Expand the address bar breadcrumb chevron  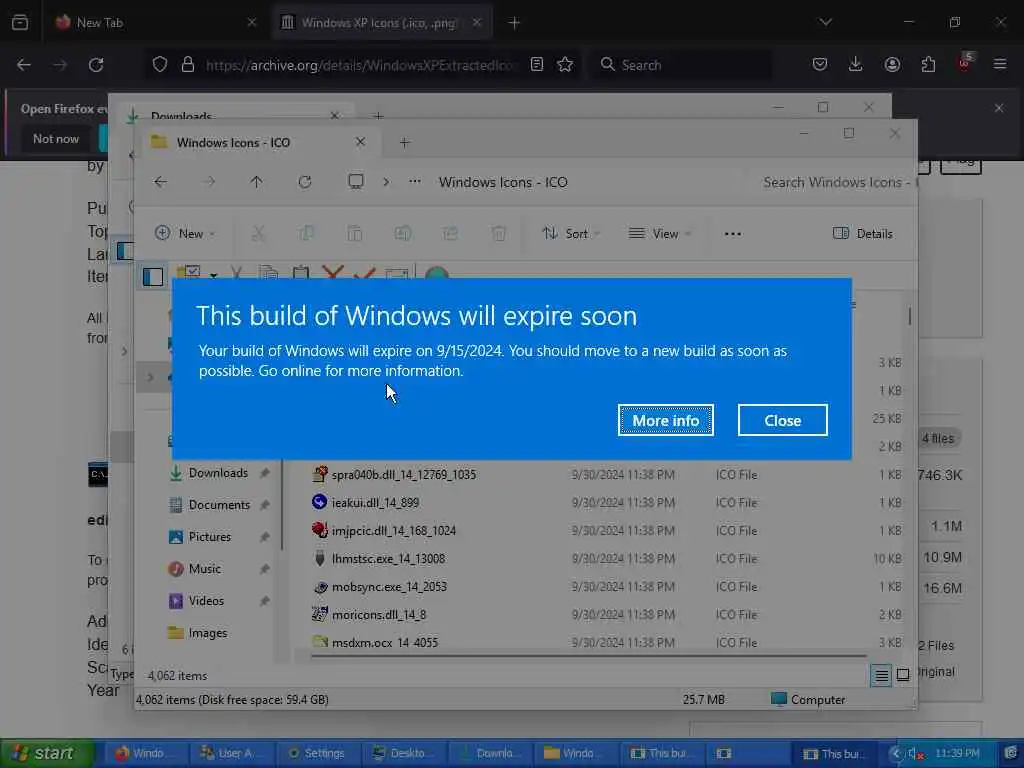point(386,182)
